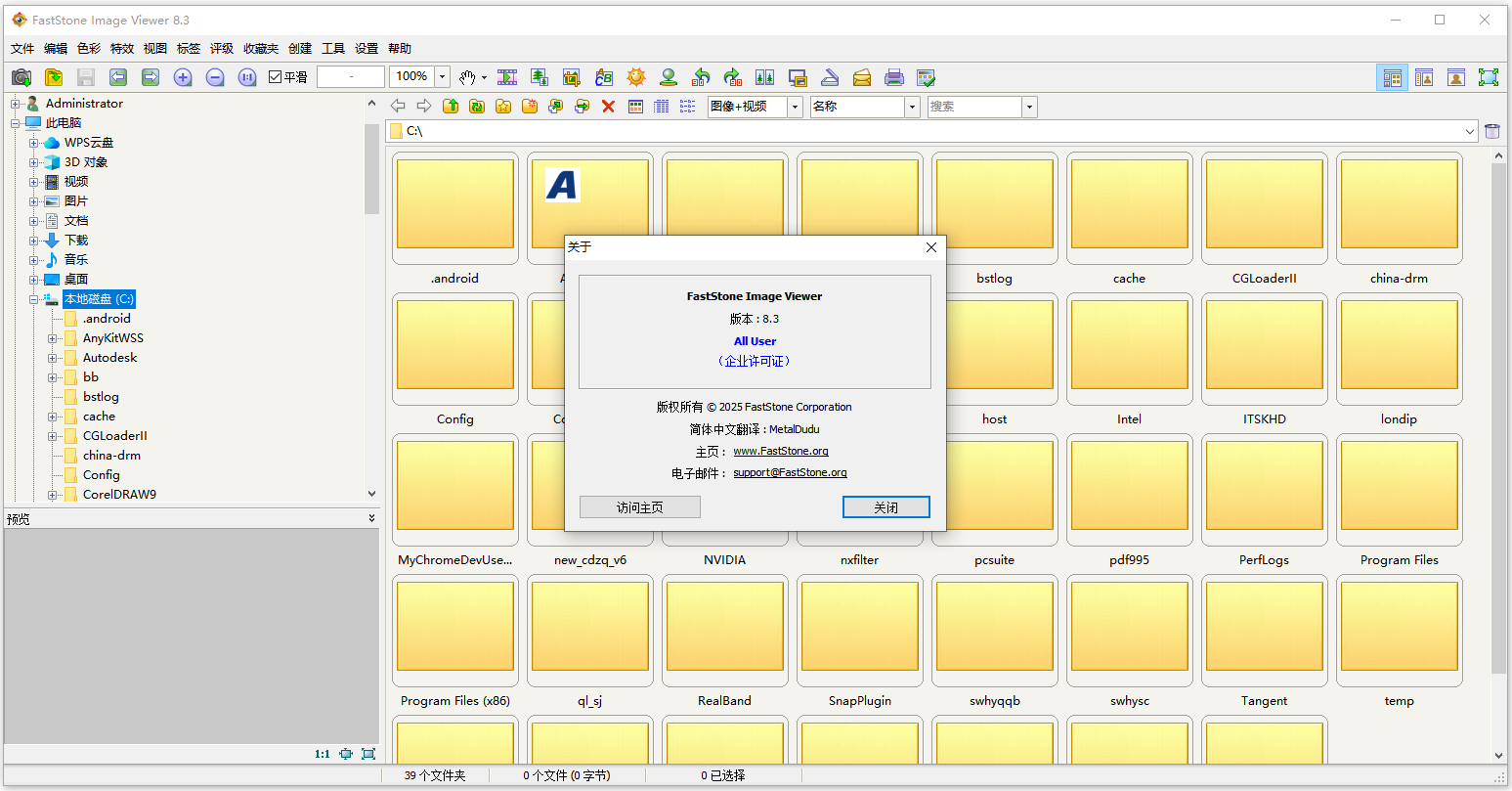Open the 名称 sort order dropdown

click(912, 107)
